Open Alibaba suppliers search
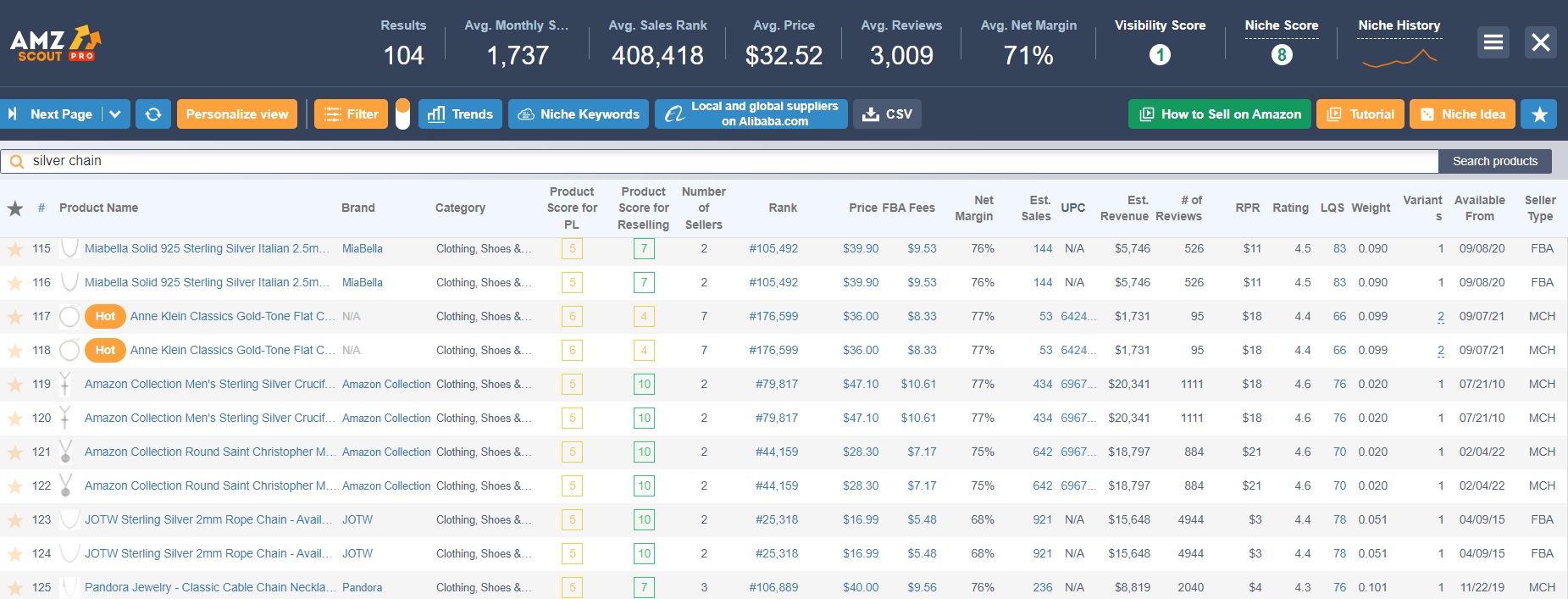 [x=751, y=114]
